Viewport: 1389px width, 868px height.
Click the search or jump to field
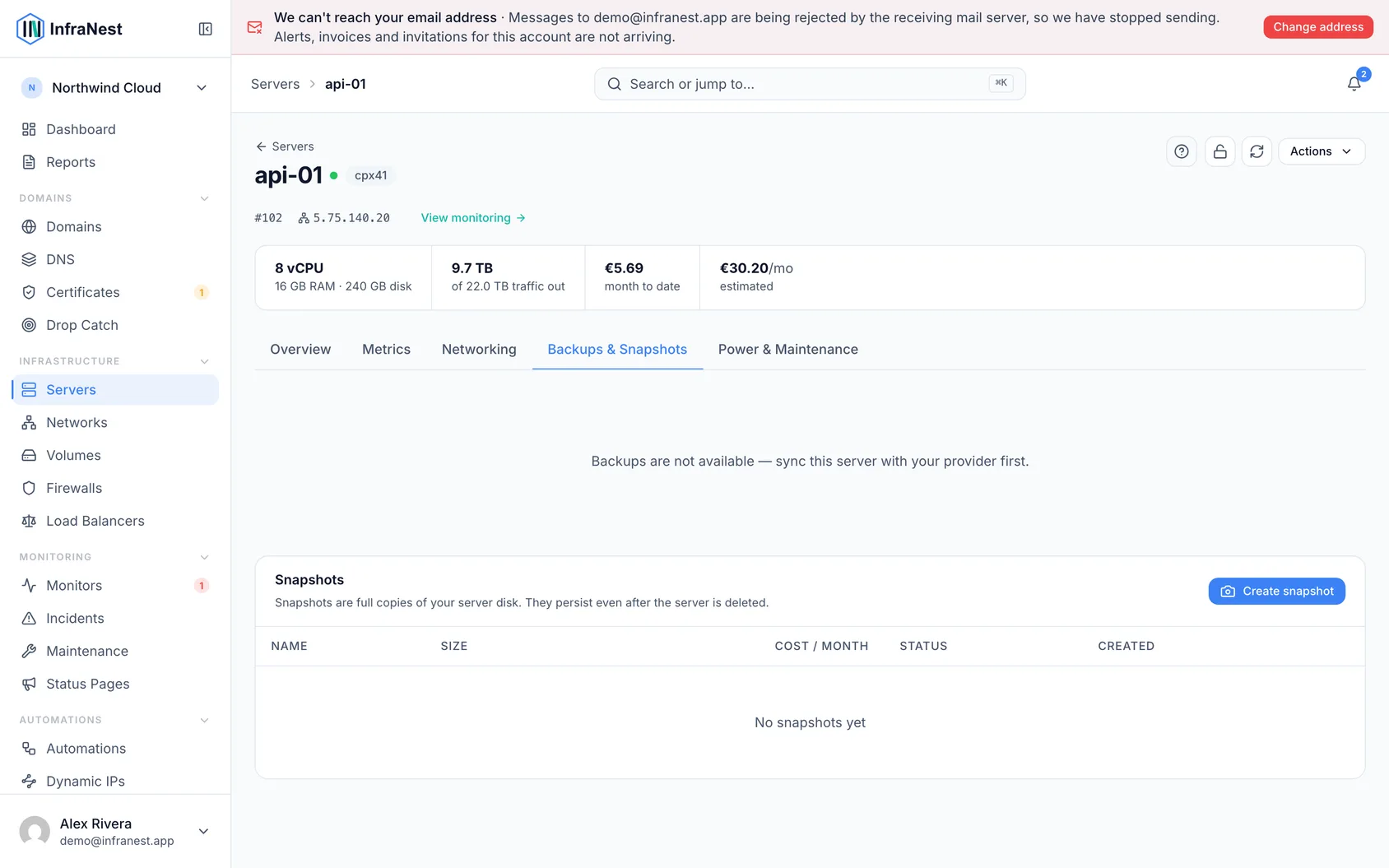(x=810, y=84)
